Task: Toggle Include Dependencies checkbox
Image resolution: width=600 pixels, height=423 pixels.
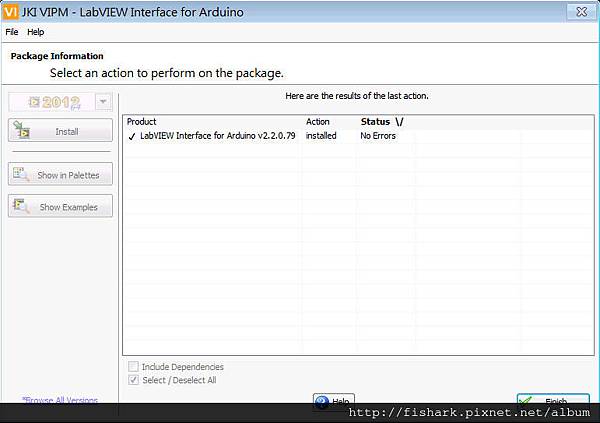Action: tap(134, 367)
